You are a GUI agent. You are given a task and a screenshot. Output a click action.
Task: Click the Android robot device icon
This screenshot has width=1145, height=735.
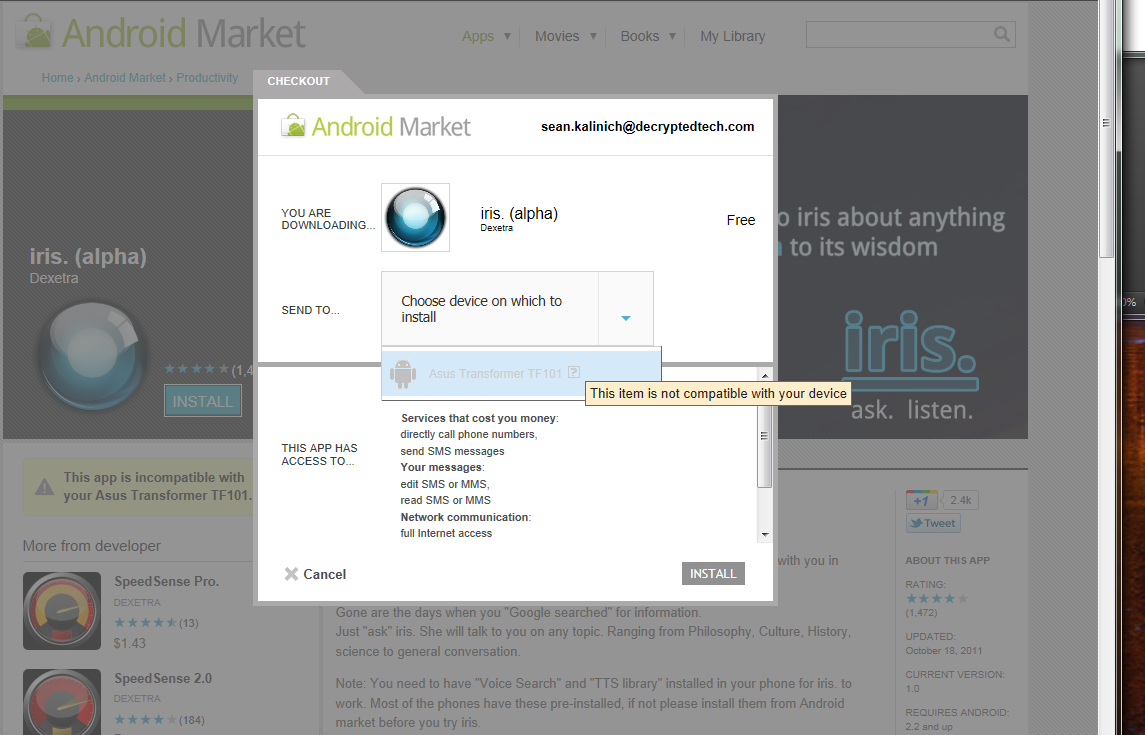coord(403,374)
